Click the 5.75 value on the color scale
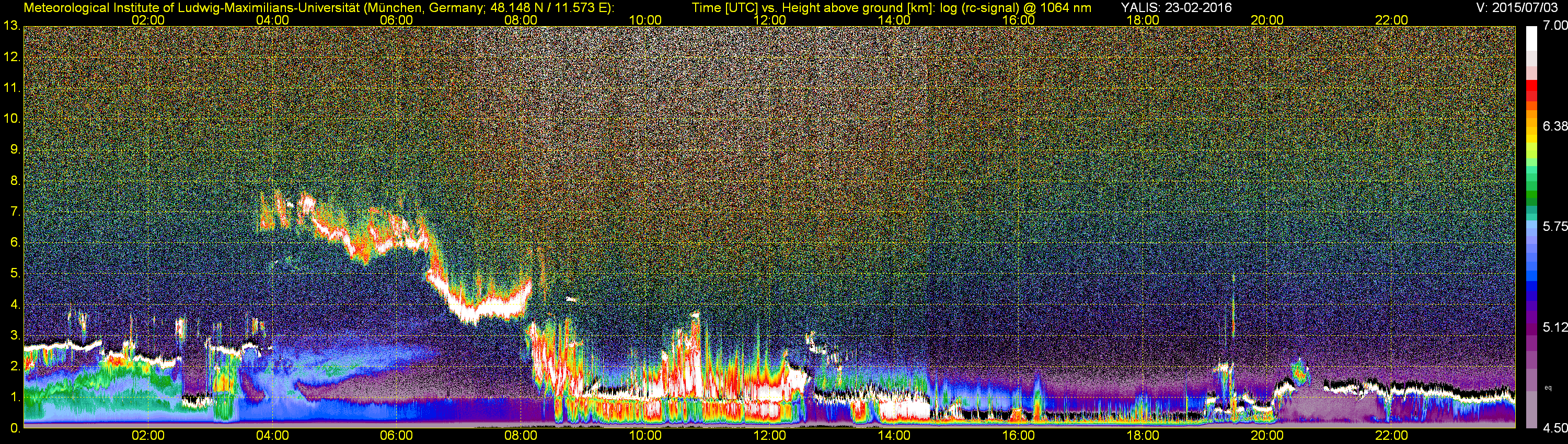1568x444 pixels. click(x=1554, y=226)
